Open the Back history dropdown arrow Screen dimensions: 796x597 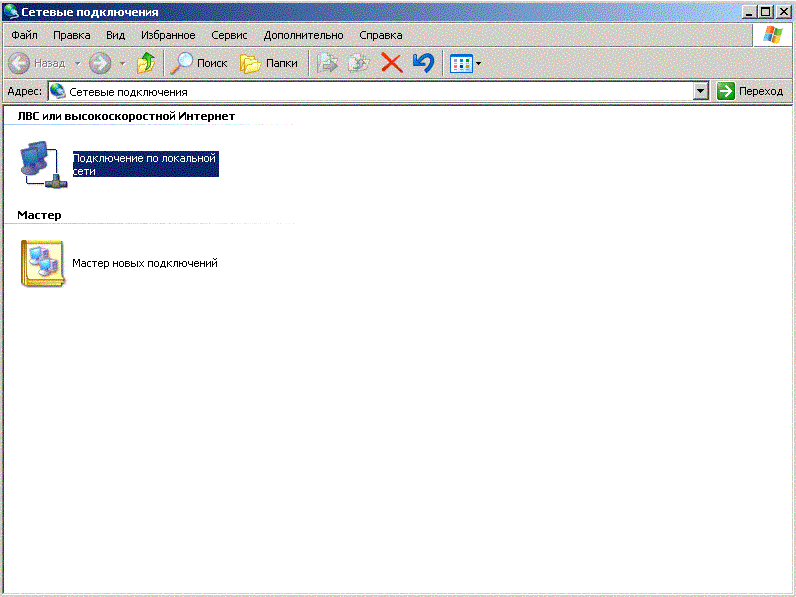coord(78,63)
